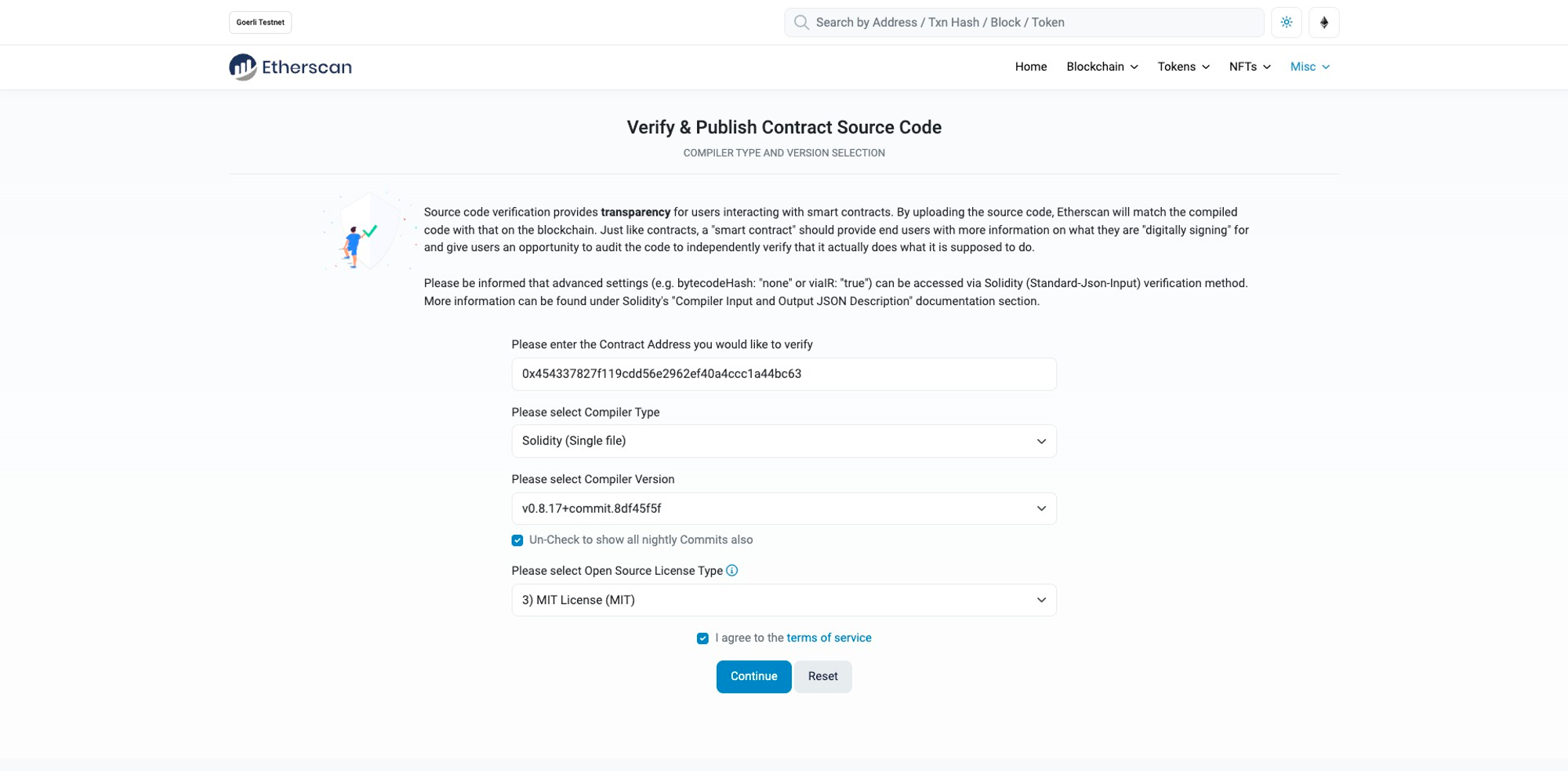Click the search magnifier icon

pyautogui.click(x=801, y=23)
